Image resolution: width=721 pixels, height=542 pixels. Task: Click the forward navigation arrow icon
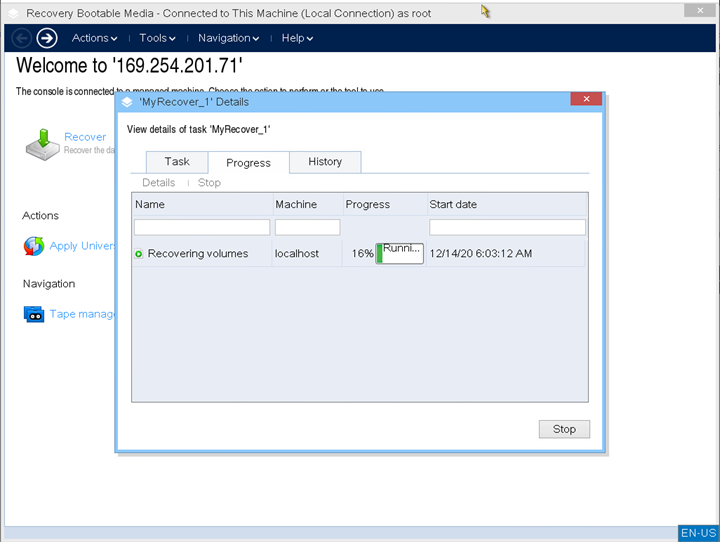[47, 38]
